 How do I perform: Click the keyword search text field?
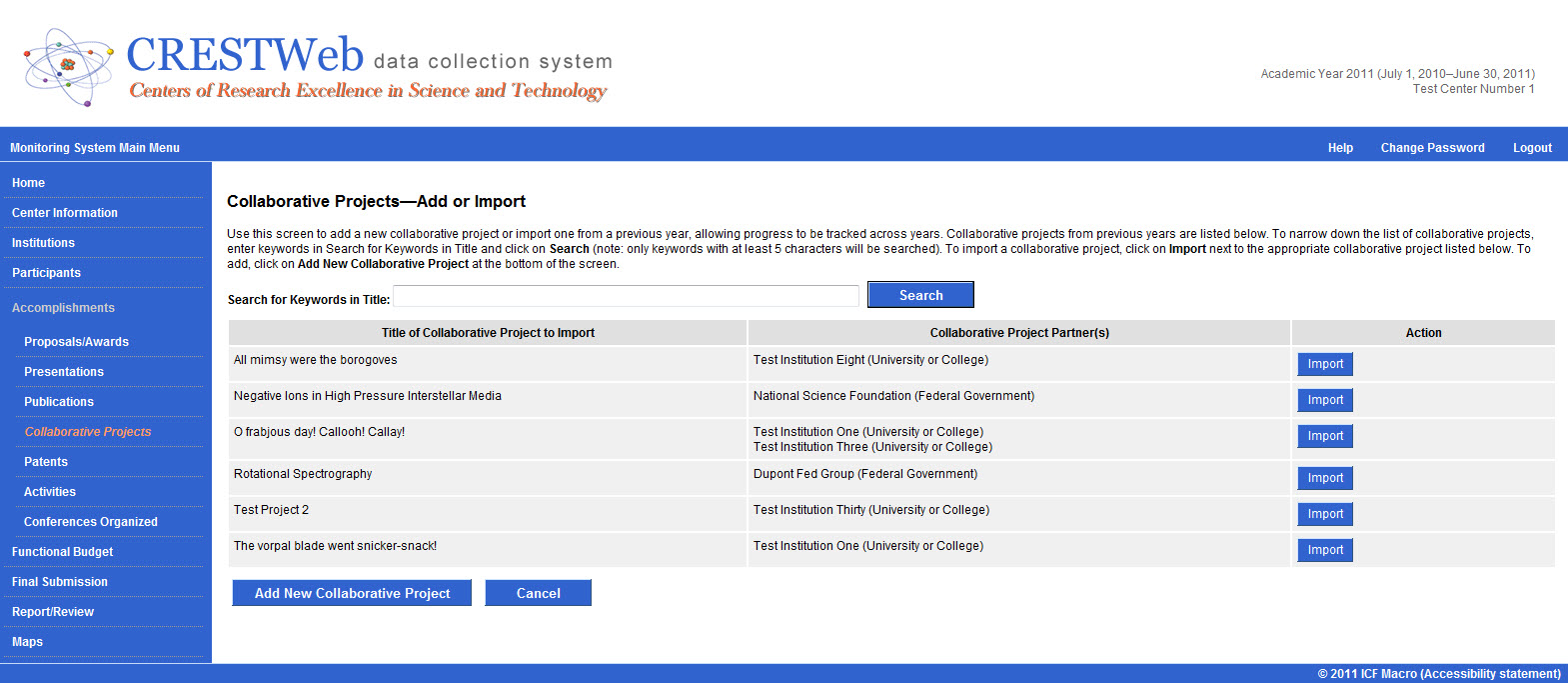tap(626, 296)
